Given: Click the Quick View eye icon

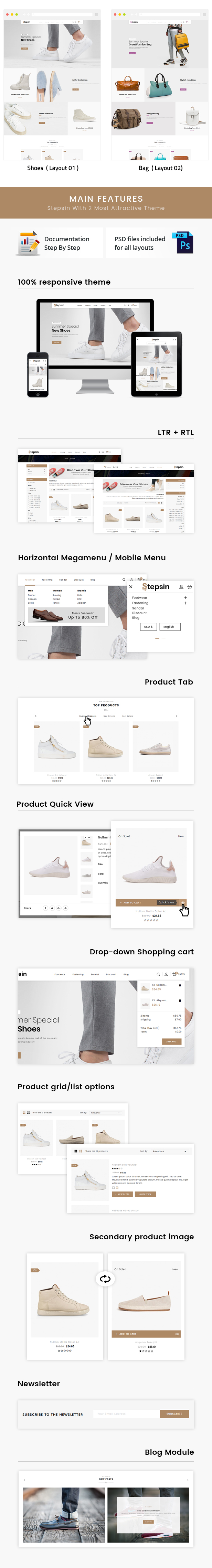Looking at the screenshot, I should click(x=182, y=902).
